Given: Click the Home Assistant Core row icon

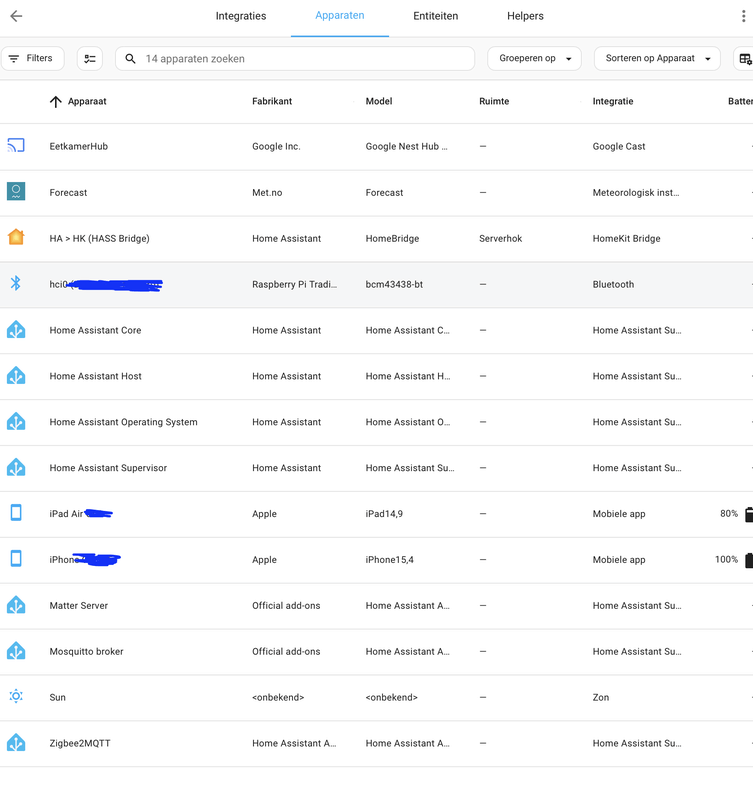Looking at the screenshot, I should (x=16, y=330).
